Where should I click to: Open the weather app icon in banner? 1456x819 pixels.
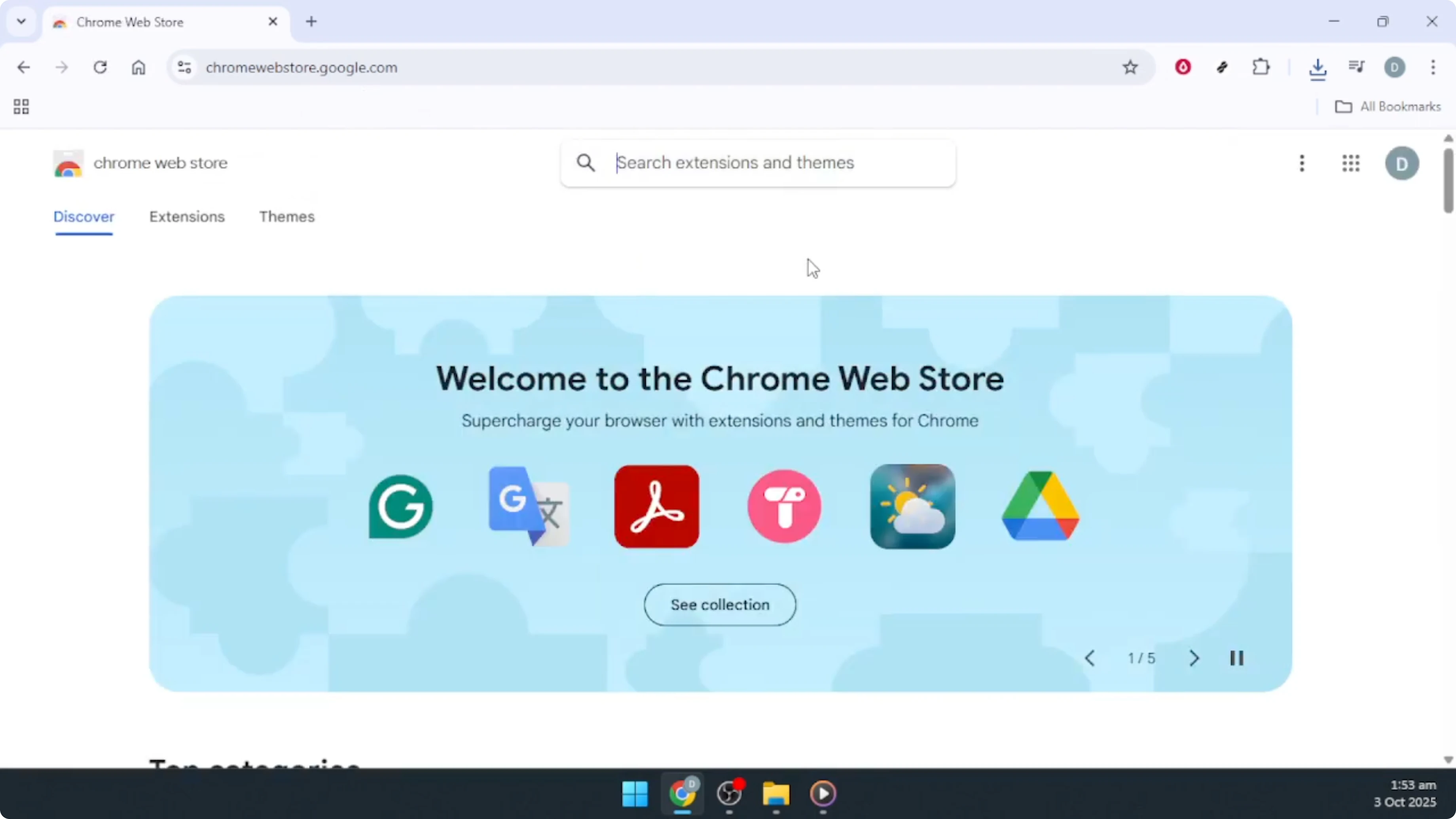912,506
